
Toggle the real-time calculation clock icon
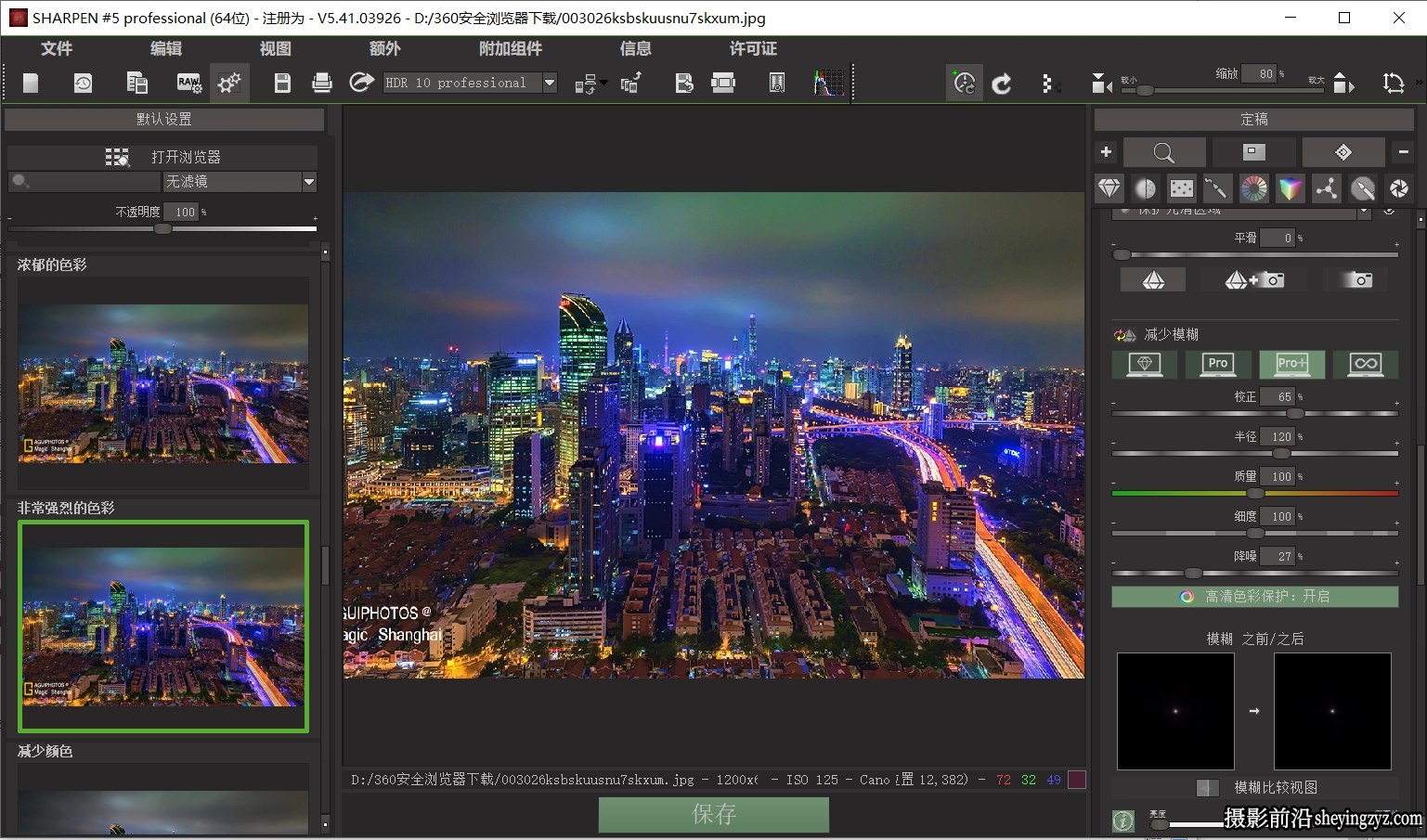[x=965, y=84]
